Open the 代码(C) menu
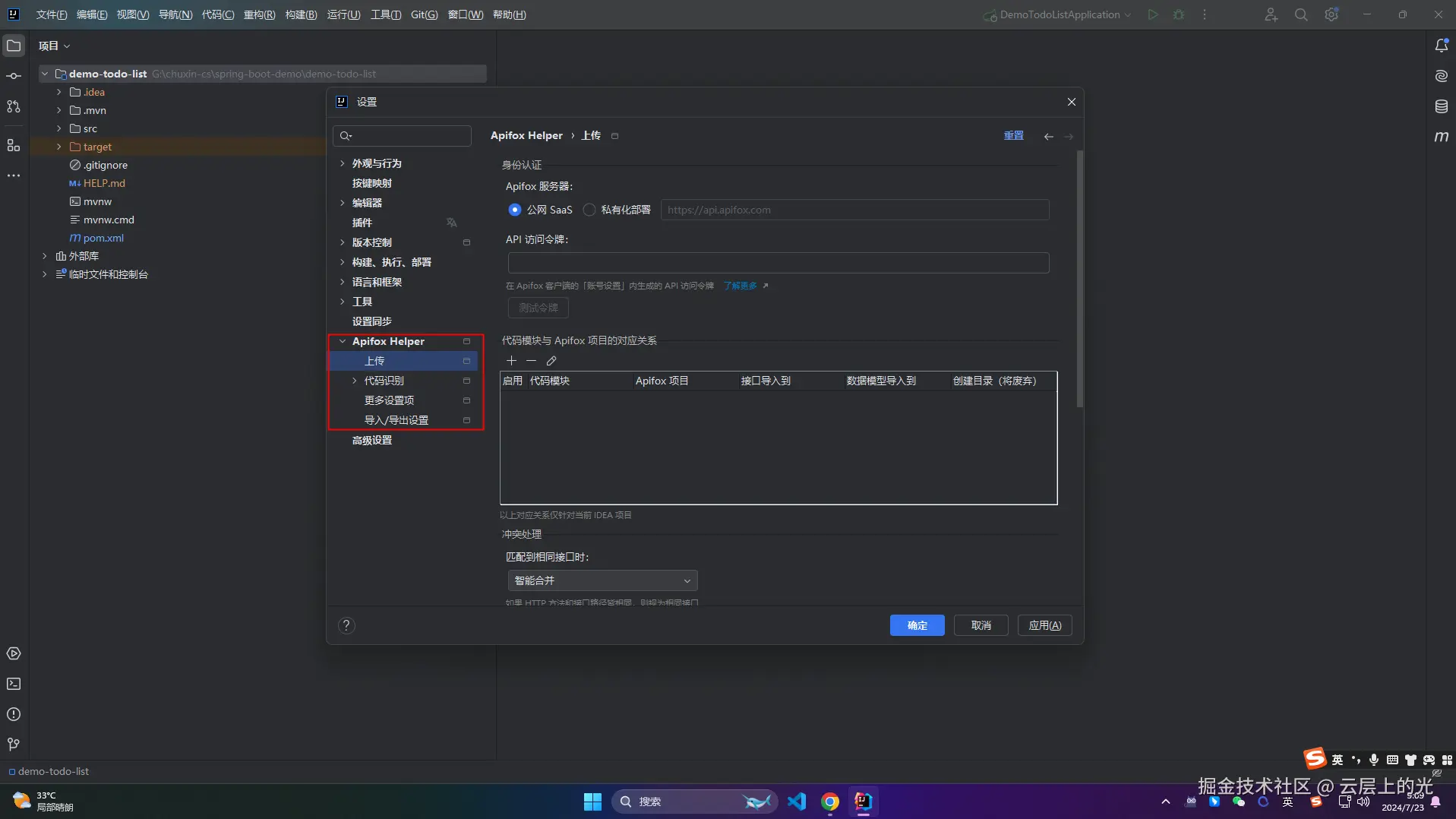The width and height of the screenshot is (1456, 819). [218, 14]
